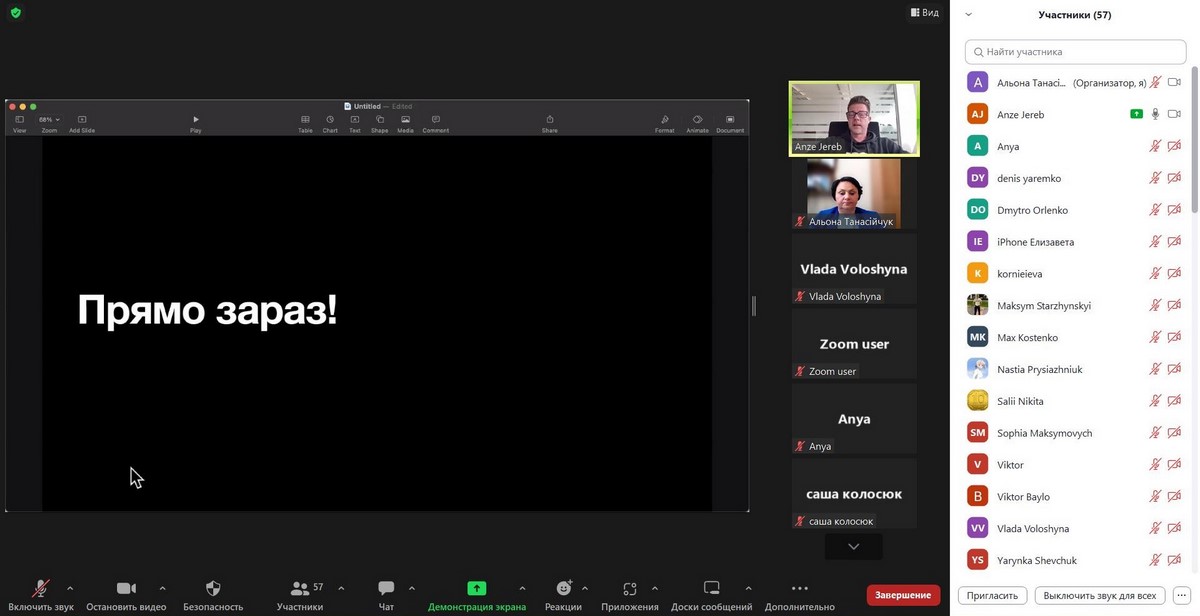Image resolution: width=1200 pixels, height=616 pixels.
Task: Click the Реакции reactions icon
Action: coord(564,589)
